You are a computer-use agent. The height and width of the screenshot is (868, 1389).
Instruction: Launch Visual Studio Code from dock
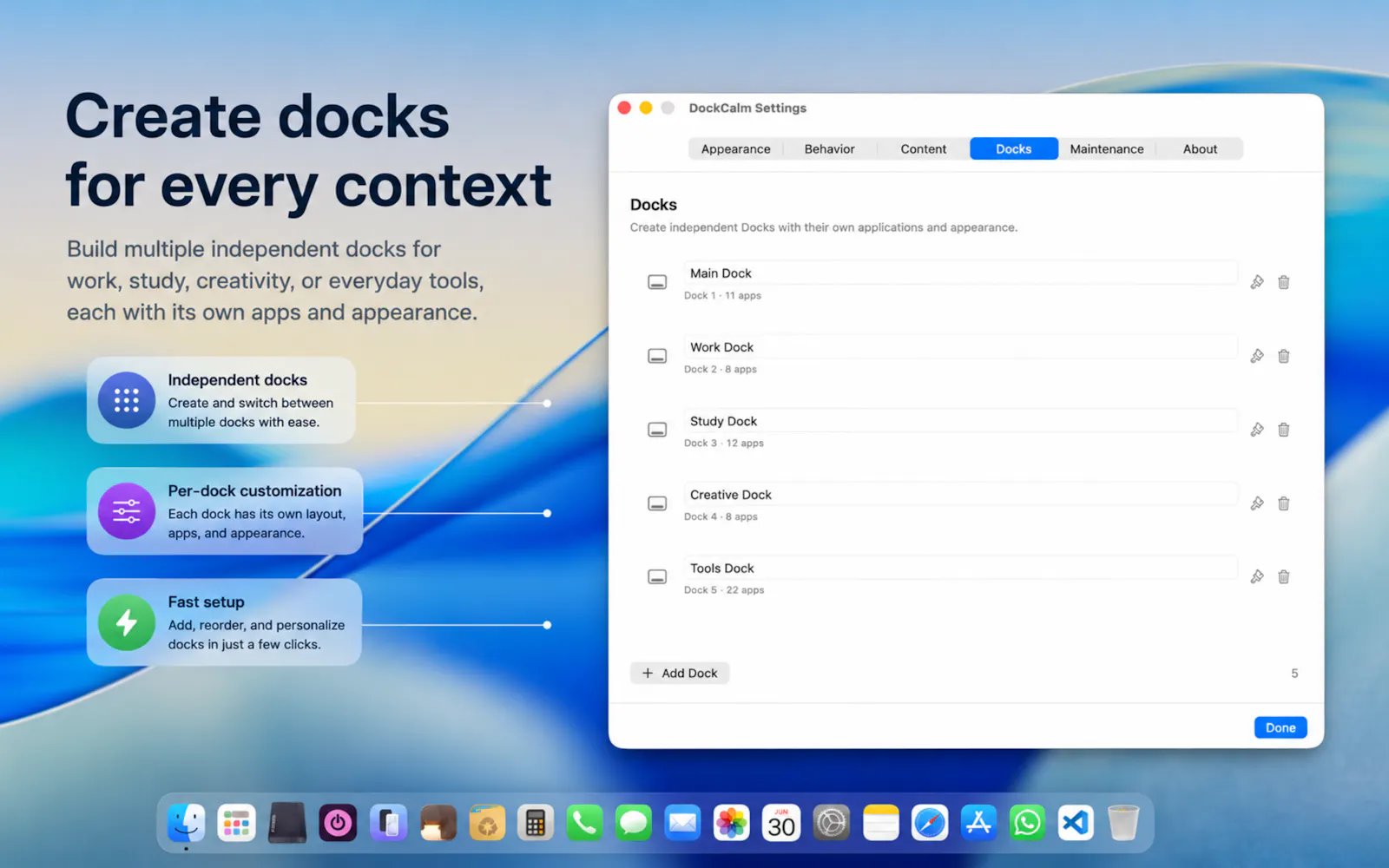coord(1076,822)
